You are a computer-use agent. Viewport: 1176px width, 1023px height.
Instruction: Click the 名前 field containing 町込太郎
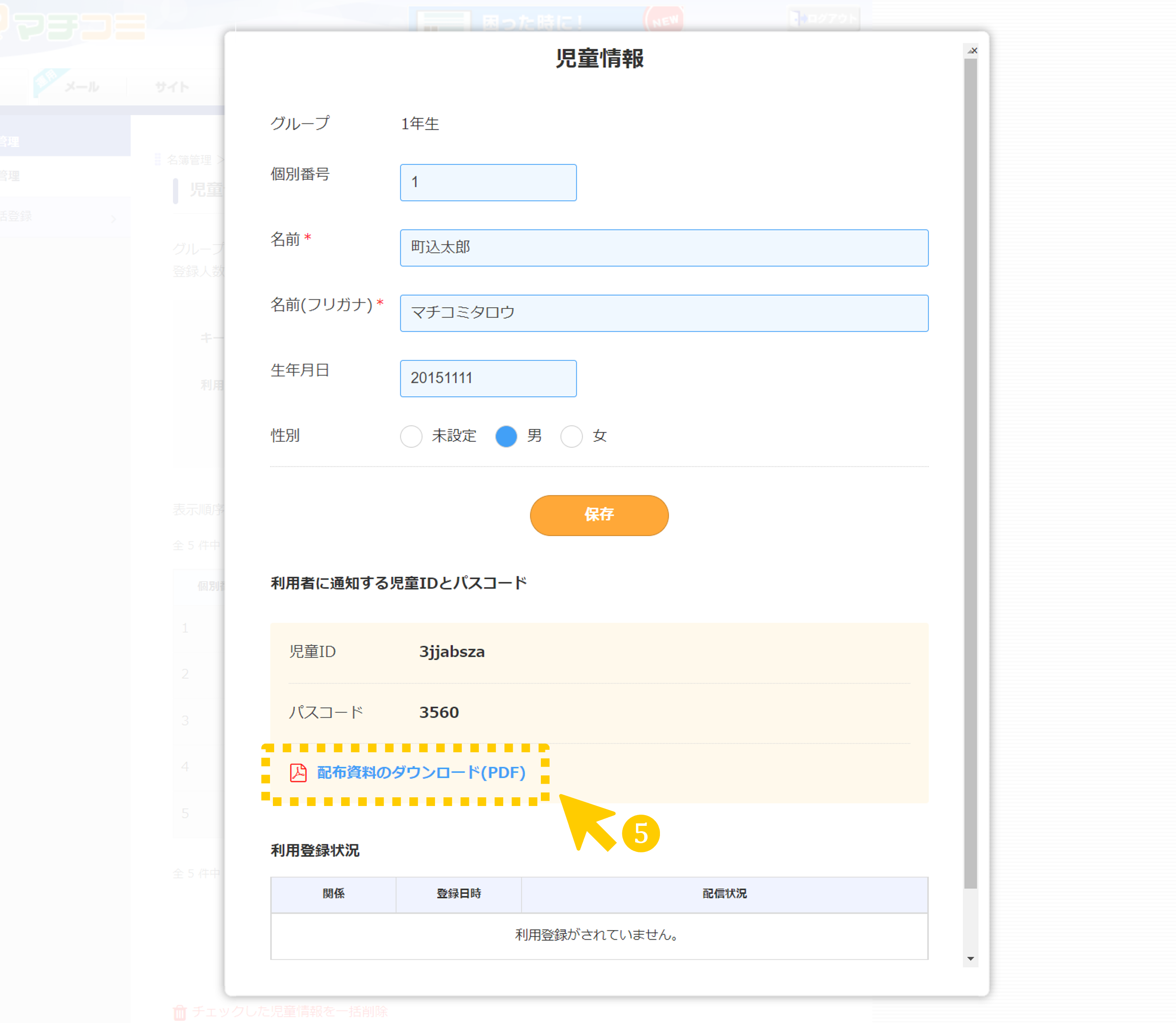[x=664, y=248]
